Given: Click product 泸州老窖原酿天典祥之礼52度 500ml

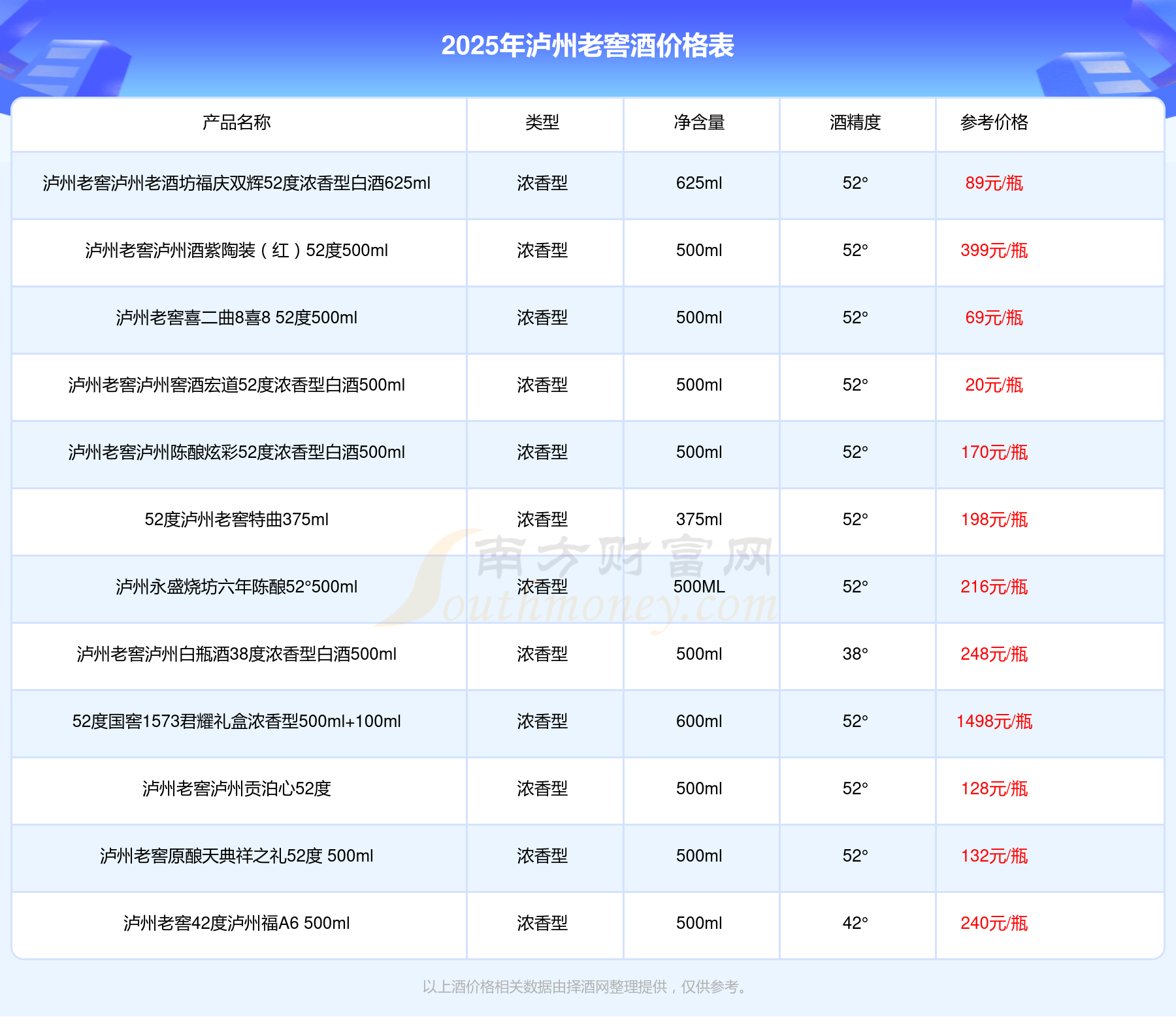Looking at the screenshot, I should [237, 856].
